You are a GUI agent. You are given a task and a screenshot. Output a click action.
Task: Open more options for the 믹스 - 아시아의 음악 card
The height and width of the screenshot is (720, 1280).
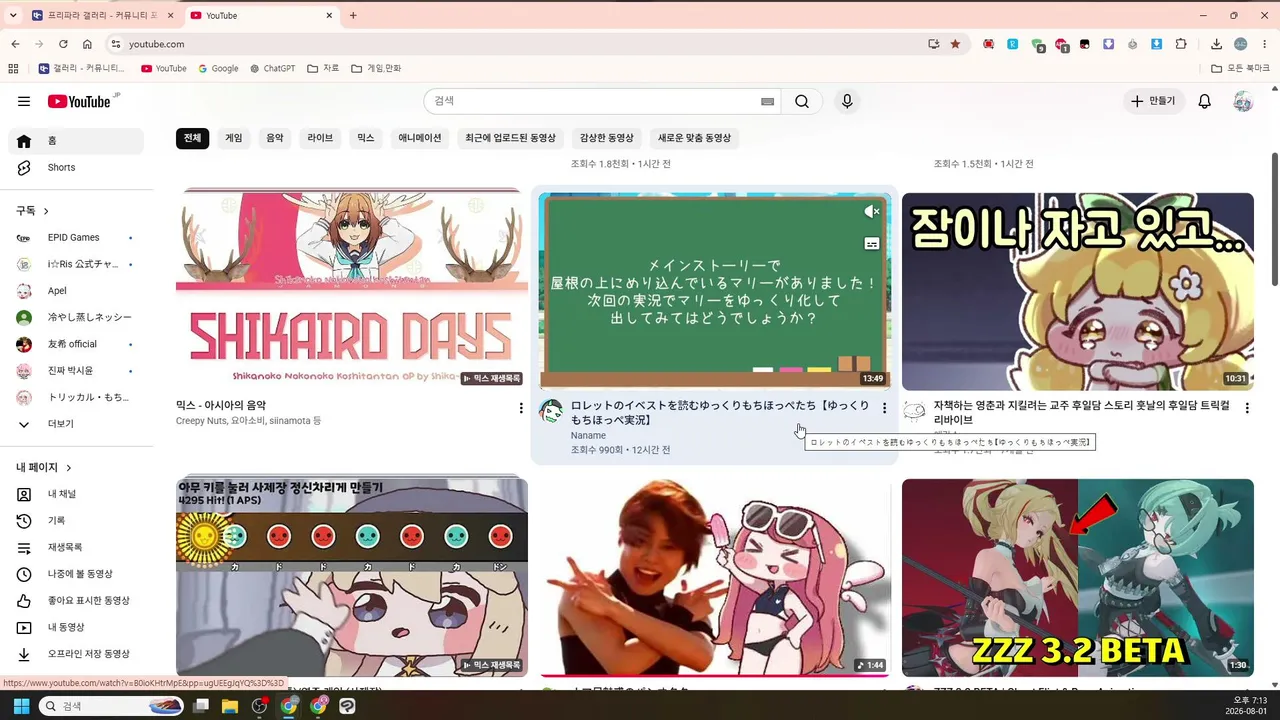pyautogui.click(x=521, y=408)
